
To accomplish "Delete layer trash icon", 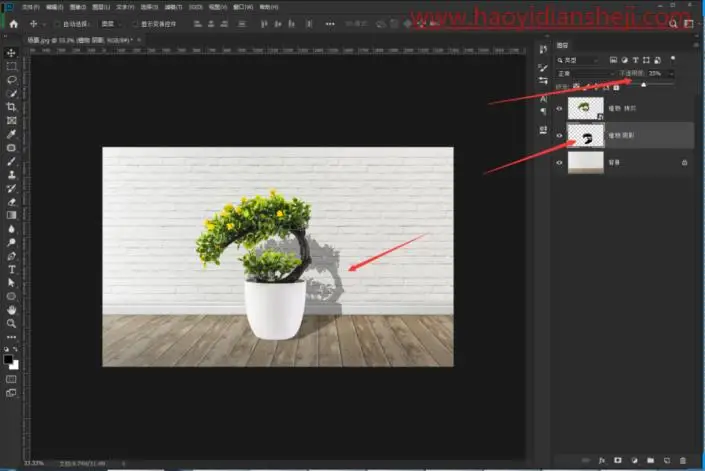I will pos(683,460).
